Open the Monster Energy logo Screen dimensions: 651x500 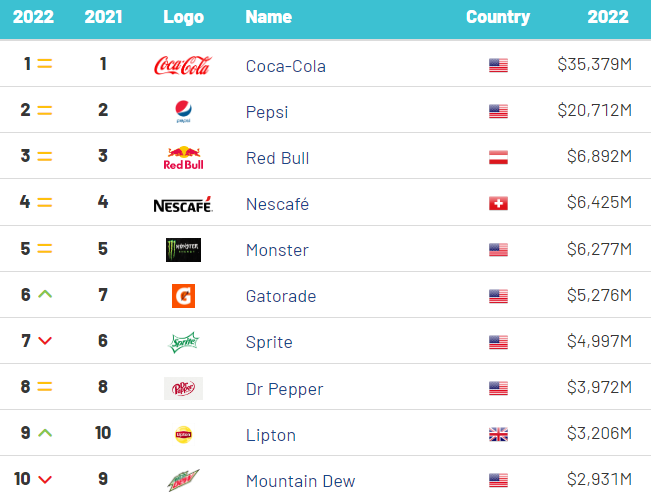183,250
